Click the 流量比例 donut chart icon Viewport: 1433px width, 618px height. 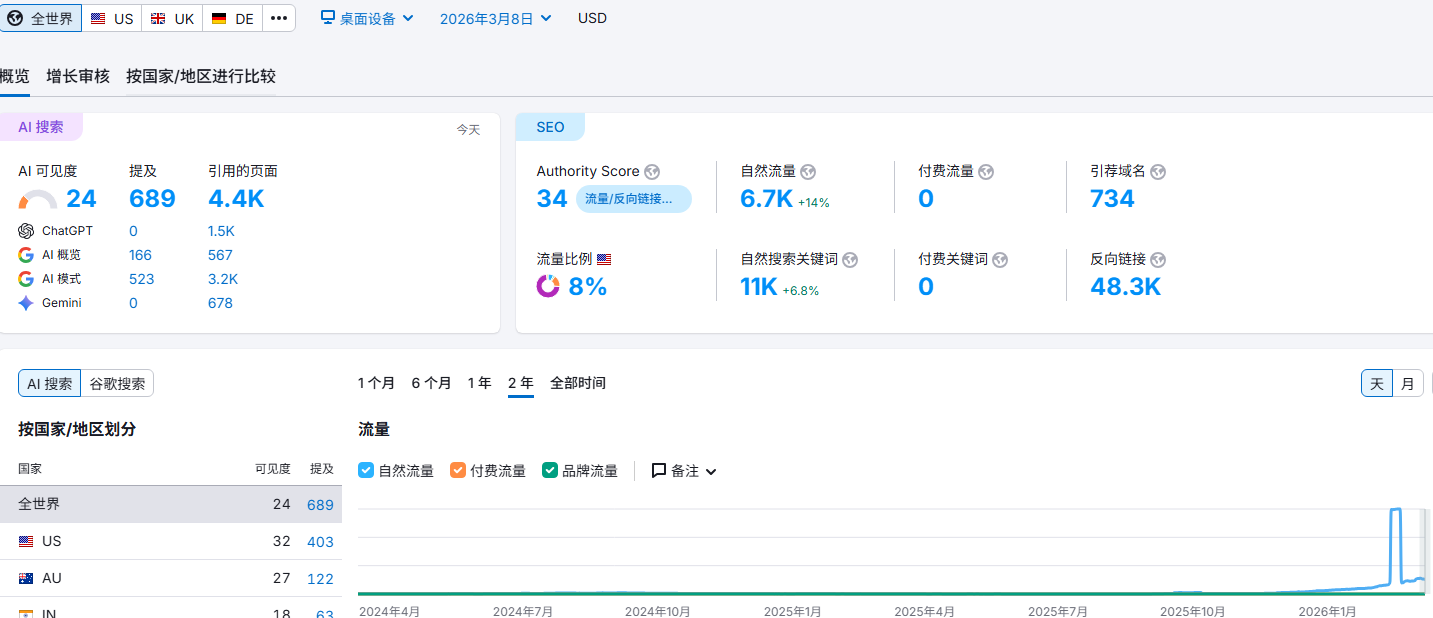point(548,287)
